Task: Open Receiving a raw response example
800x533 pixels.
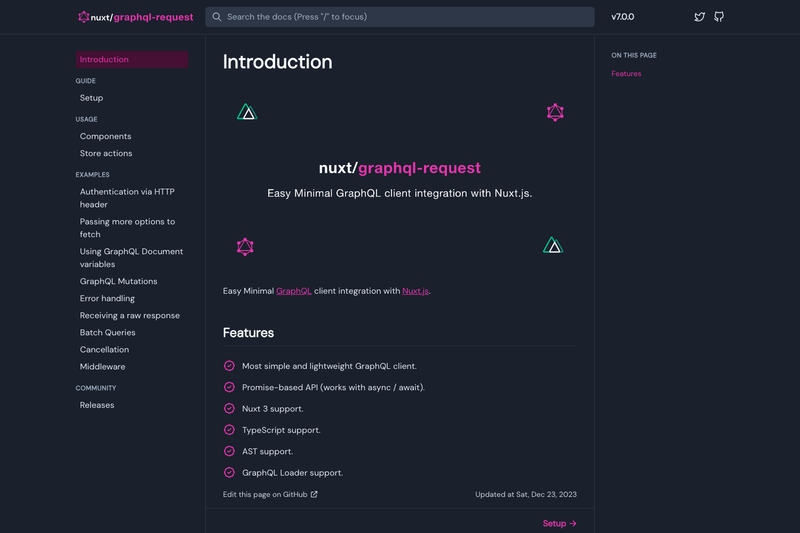Action: pos(130,315)
